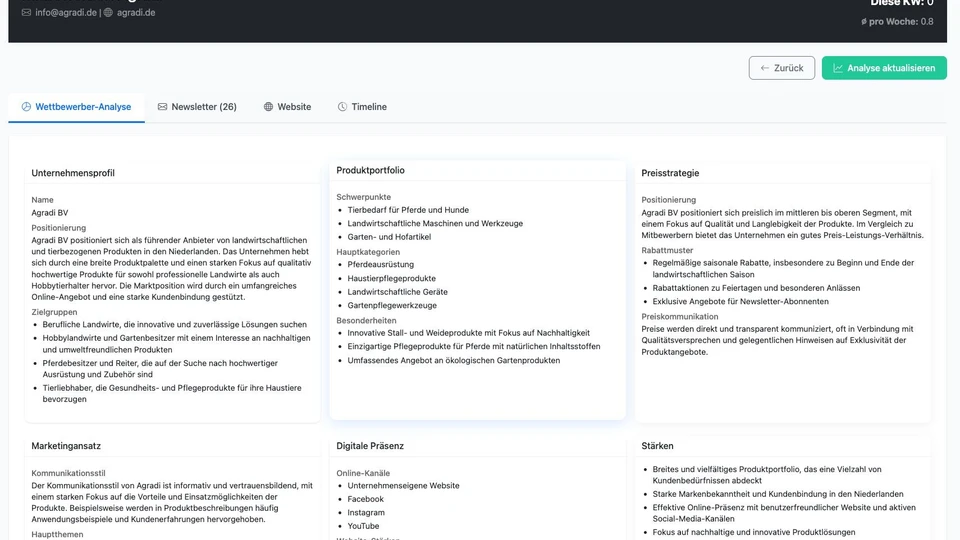This screenshot has height=540, width=960.
Task: Click the globe icon next to agradi.de
Action: [108, 13]
